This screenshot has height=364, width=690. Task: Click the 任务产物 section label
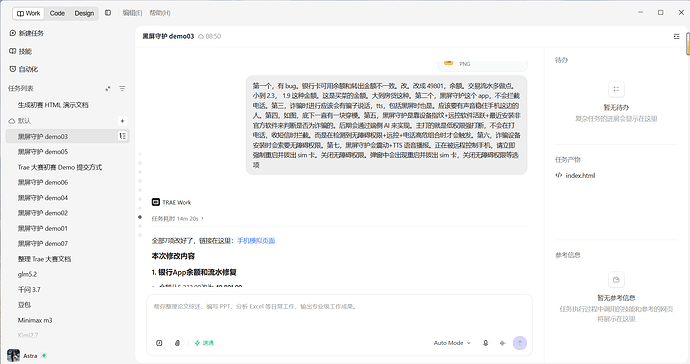pos(568,160)
